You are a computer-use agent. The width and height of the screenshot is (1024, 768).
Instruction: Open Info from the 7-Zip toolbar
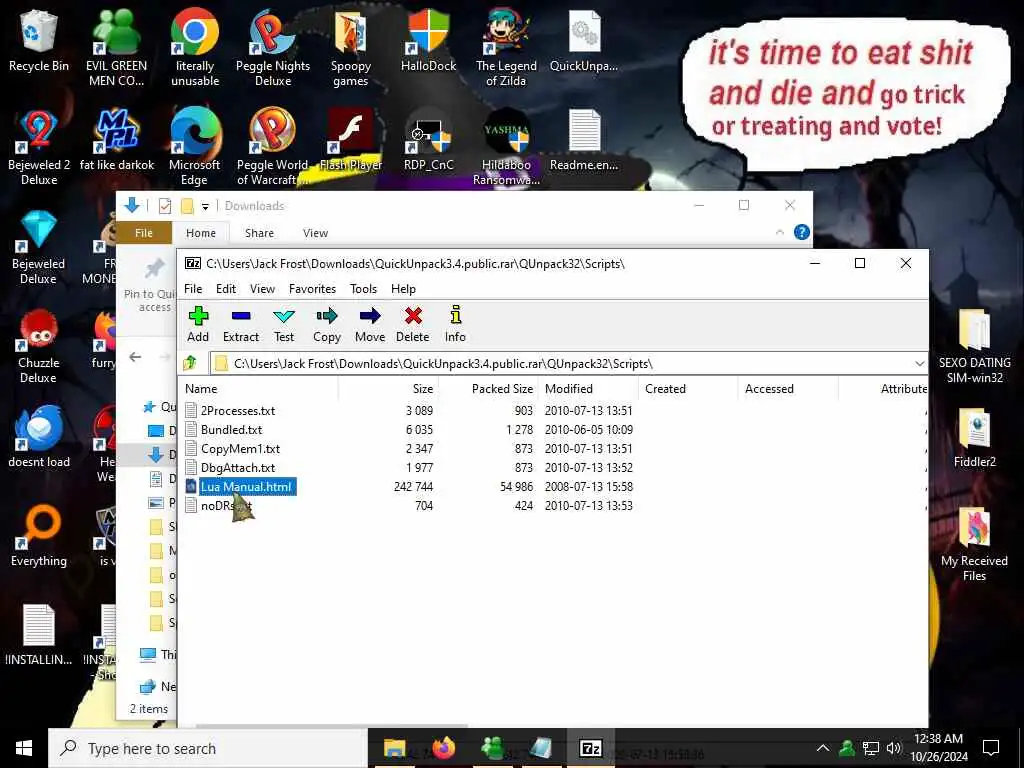tap(455, 325)
